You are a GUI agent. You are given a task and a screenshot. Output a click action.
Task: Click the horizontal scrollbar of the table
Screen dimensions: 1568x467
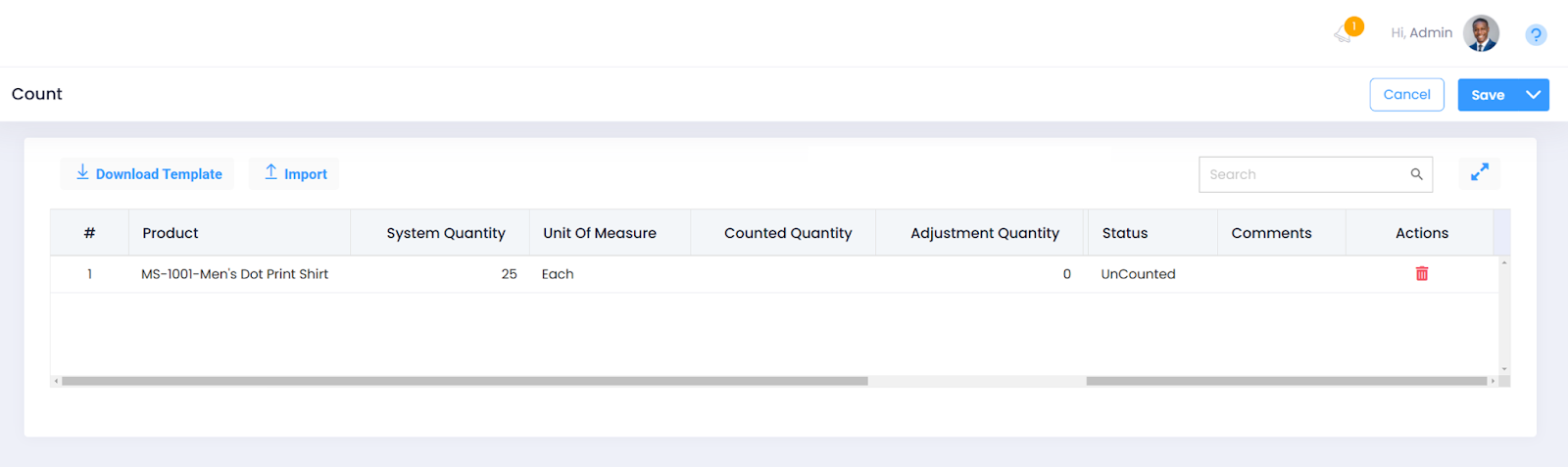click(x=465, y=381)
